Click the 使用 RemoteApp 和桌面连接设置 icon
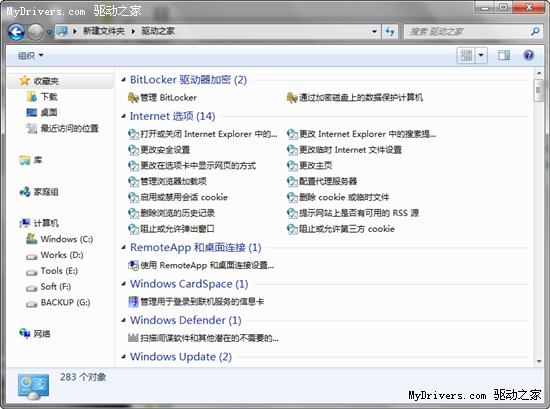The height and width of the screenshot is (409, 550). coord(133,265)
